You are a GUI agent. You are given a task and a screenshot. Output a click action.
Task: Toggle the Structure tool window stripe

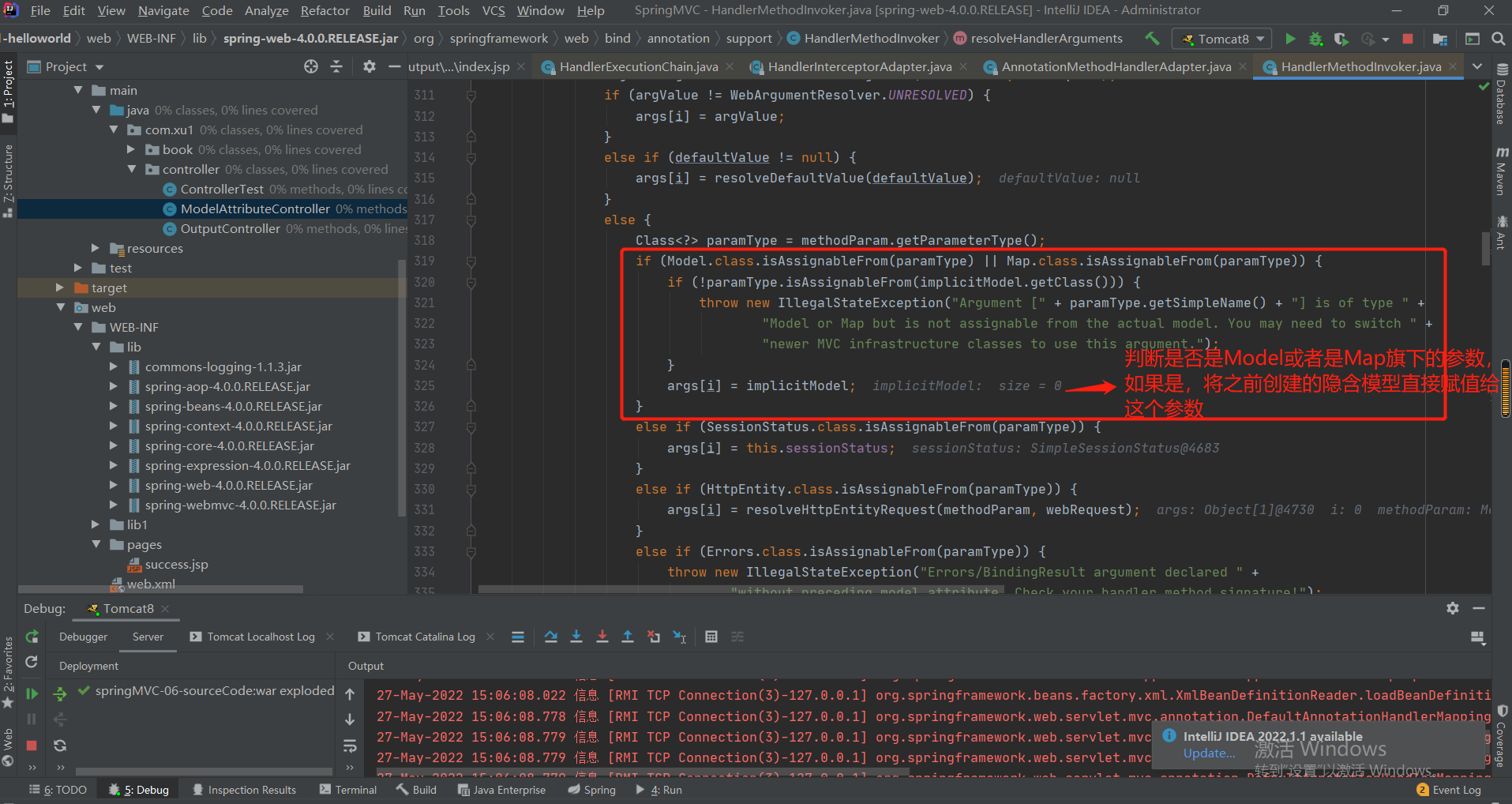(x=9, y=181)
